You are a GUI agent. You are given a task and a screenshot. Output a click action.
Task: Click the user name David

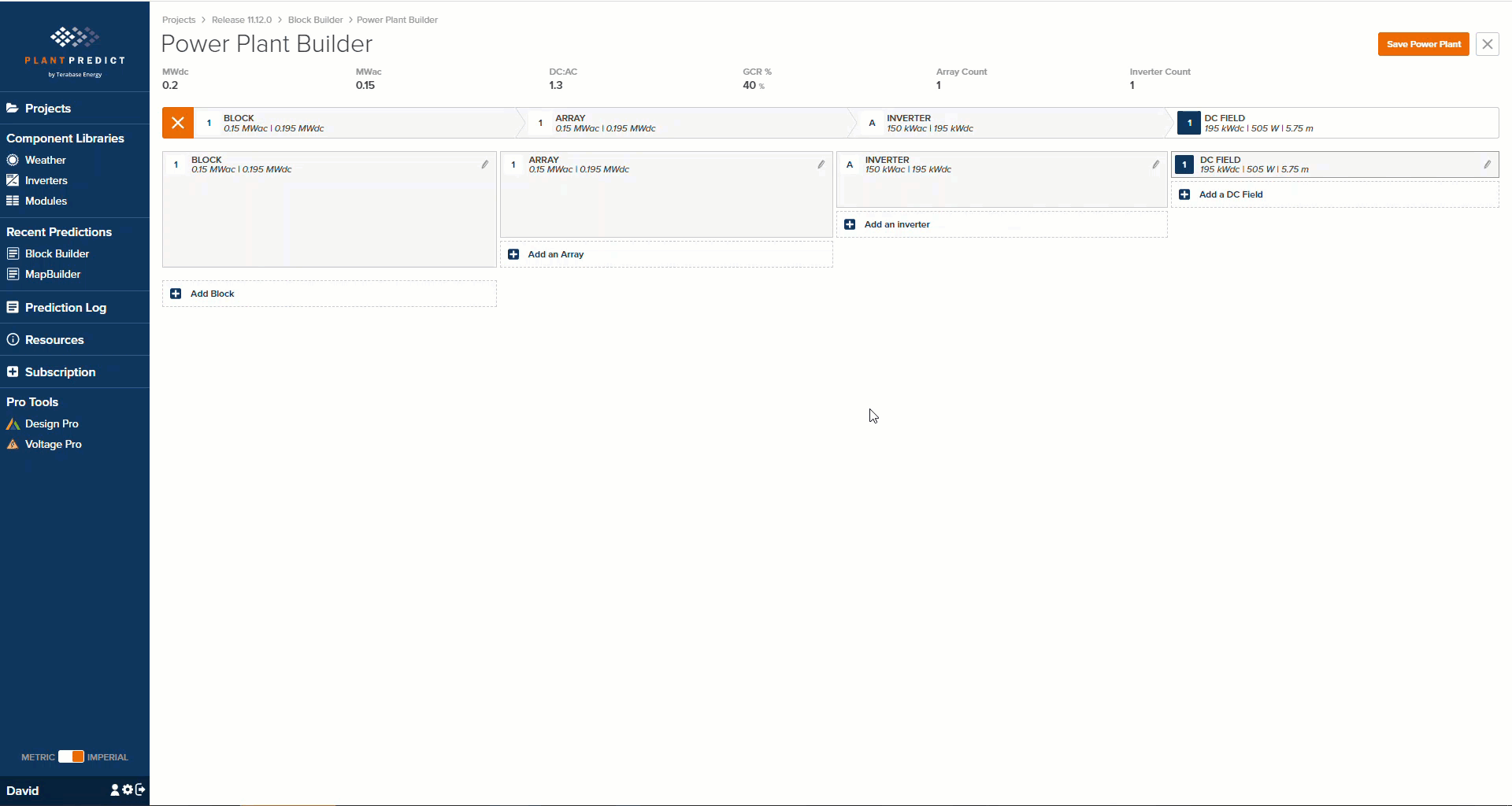click(x=22, y=790)
